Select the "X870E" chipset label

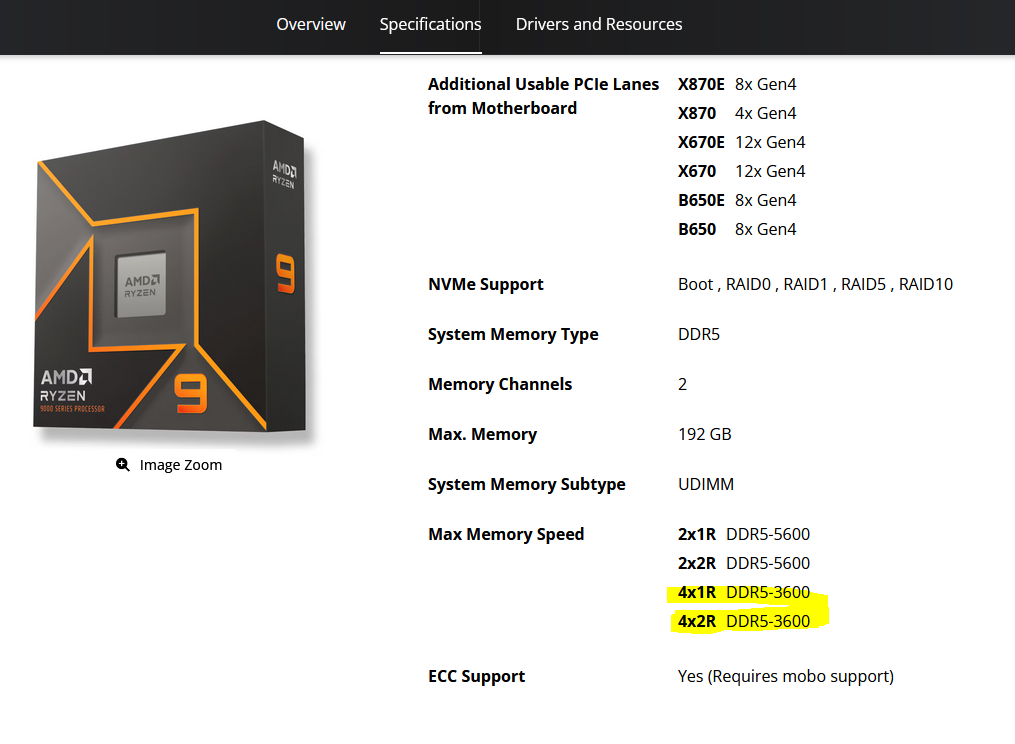(x=701, y=84)
